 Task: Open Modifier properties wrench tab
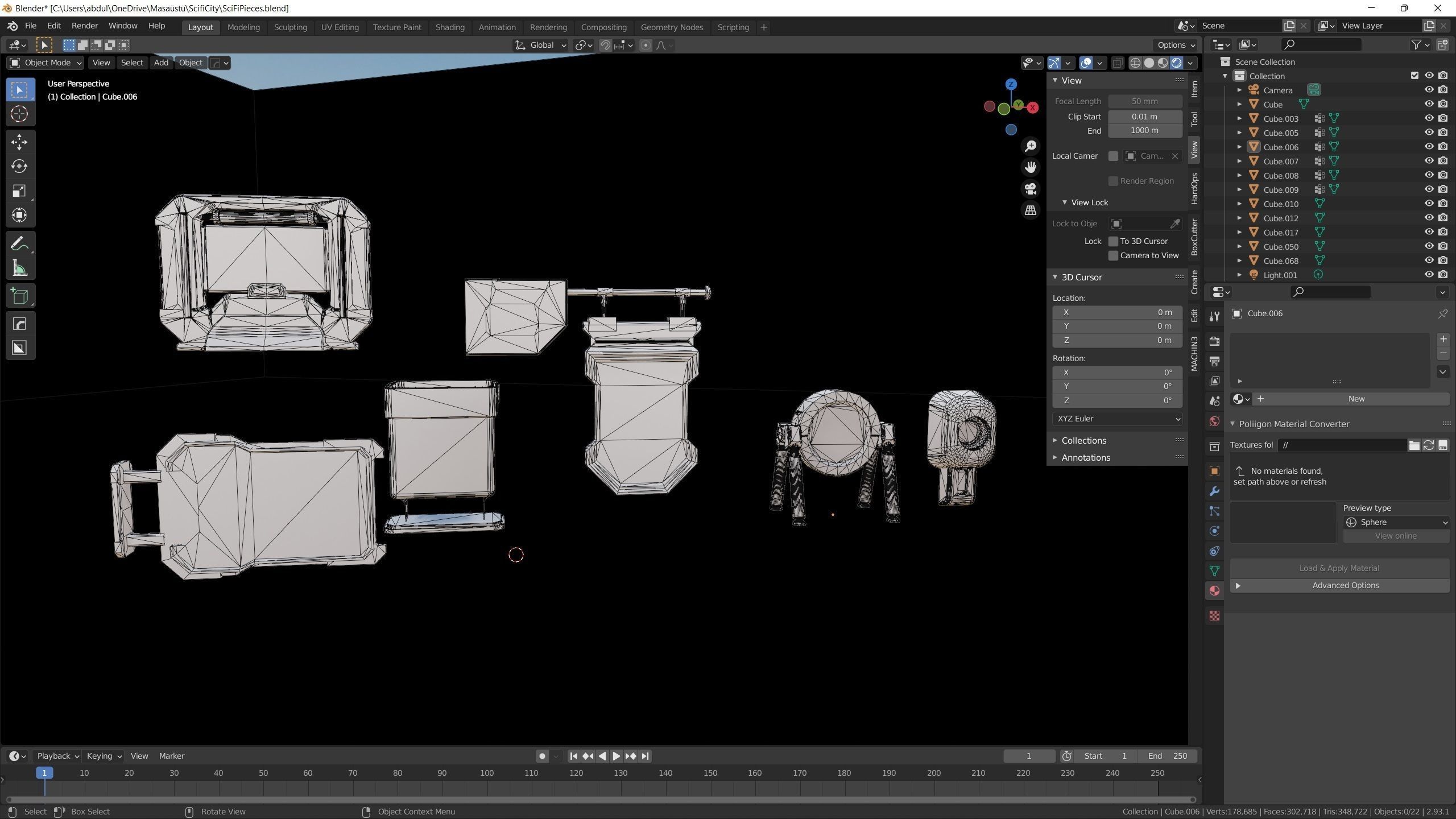click(1214, 491)
